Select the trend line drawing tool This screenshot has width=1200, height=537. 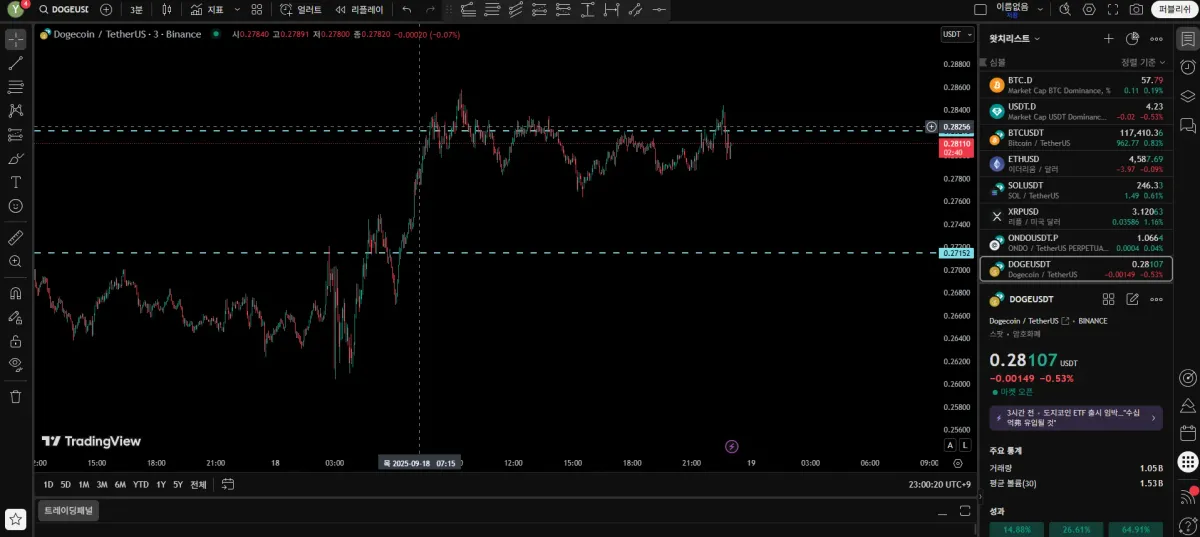pos(15,63)
